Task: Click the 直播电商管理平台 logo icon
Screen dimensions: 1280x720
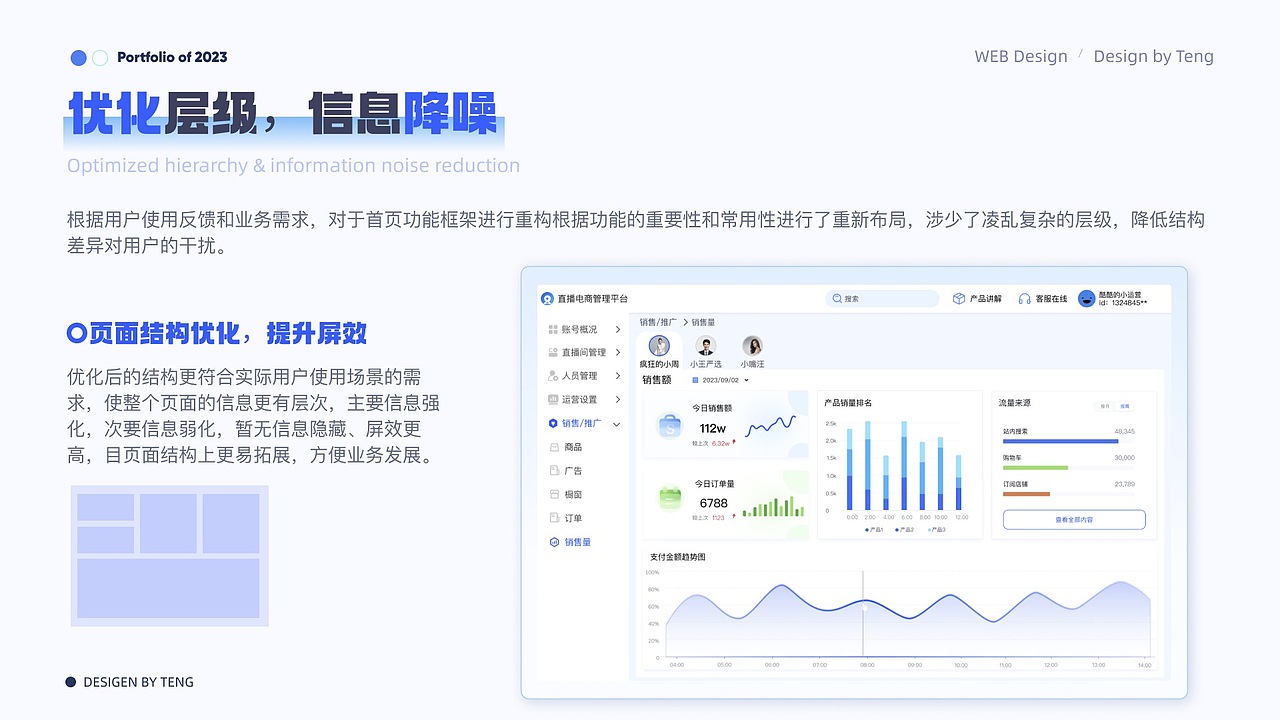Action: point(547,298)
